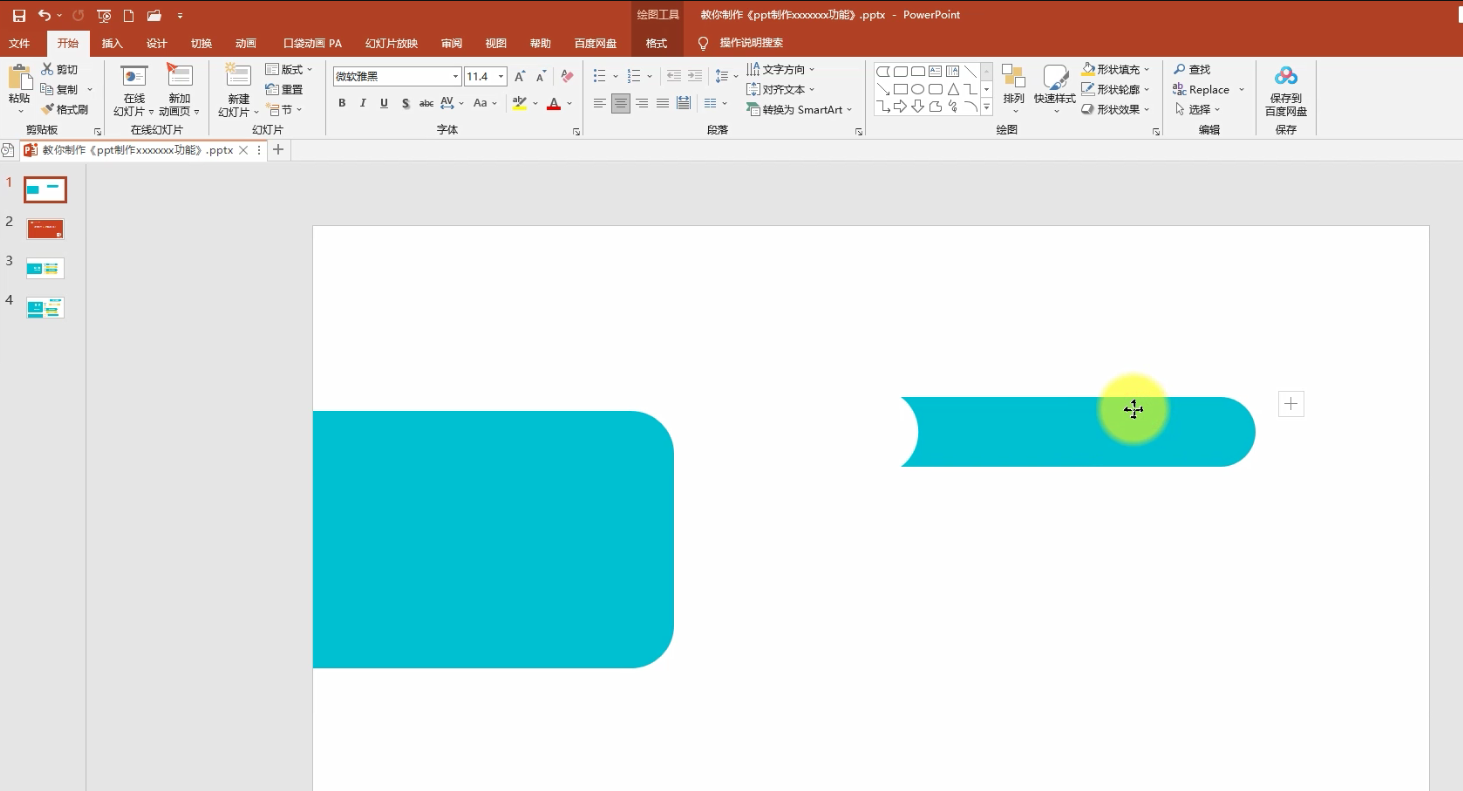Click the Save icon in quick access toolbar

(19, 15)
